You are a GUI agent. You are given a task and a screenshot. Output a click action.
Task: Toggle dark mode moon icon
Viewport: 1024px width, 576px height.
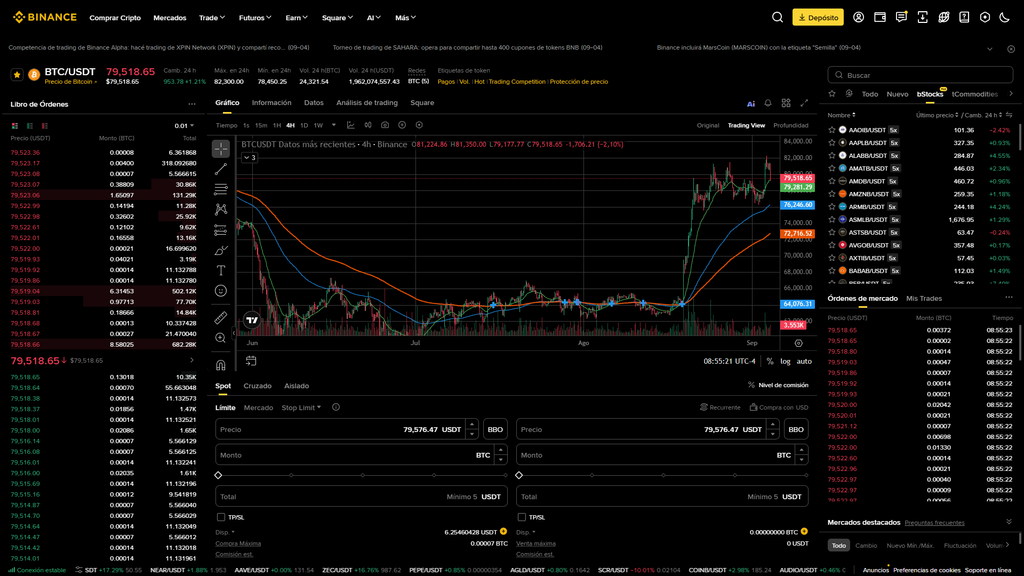click(1005, 18)
